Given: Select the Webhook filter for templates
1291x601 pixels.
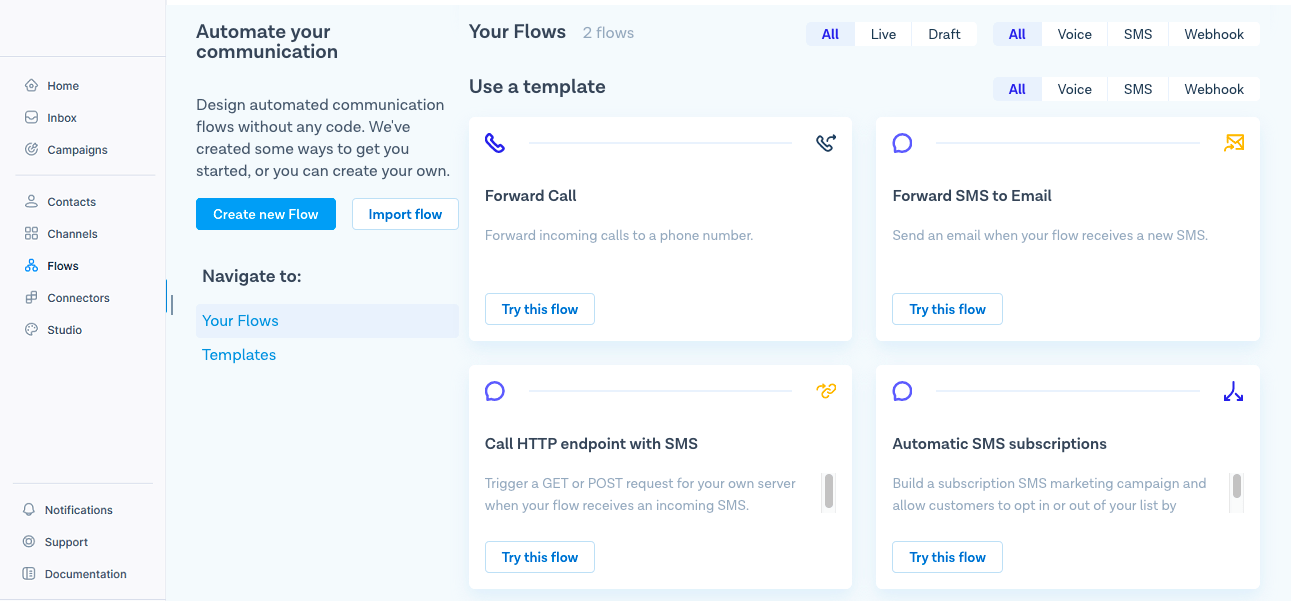Looking at the screenshot, I should (1213, 88).
